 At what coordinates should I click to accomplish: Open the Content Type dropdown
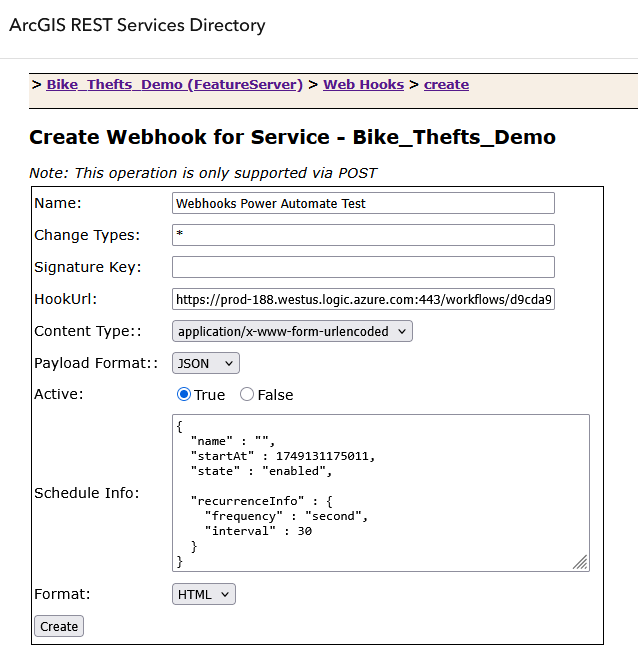(292, 331)
